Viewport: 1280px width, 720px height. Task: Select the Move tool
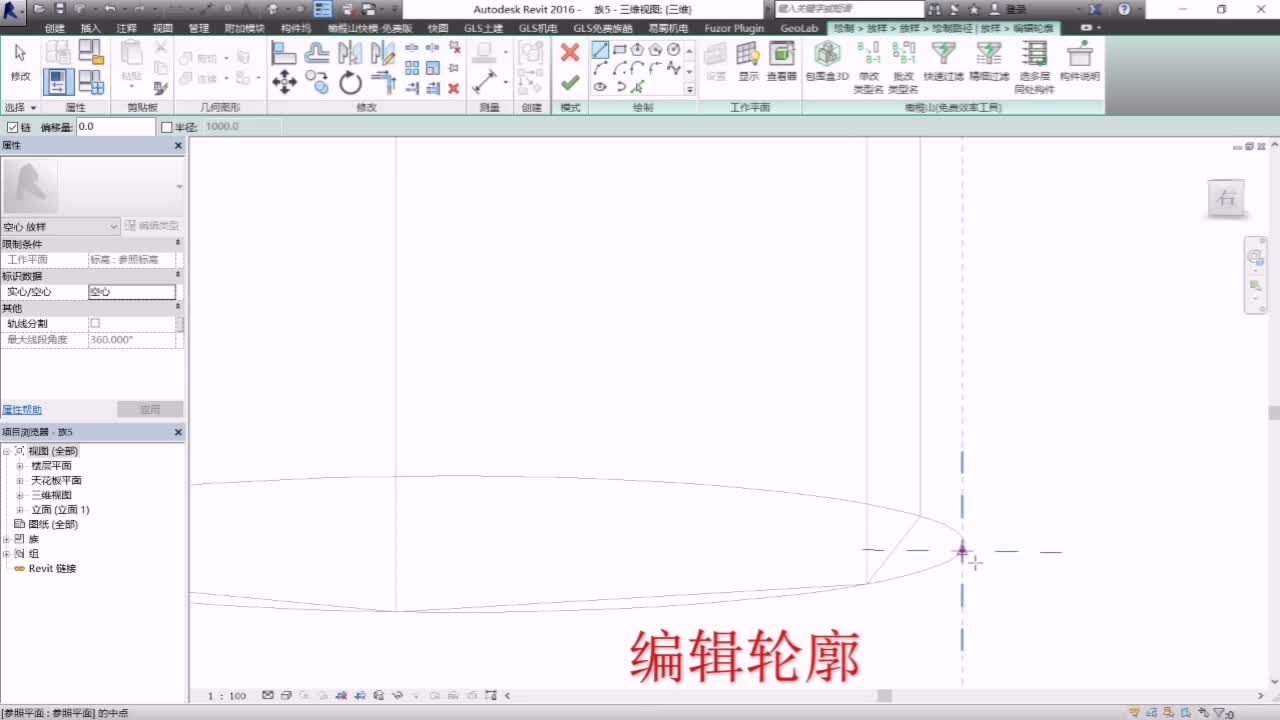click(x=284, y=82)
